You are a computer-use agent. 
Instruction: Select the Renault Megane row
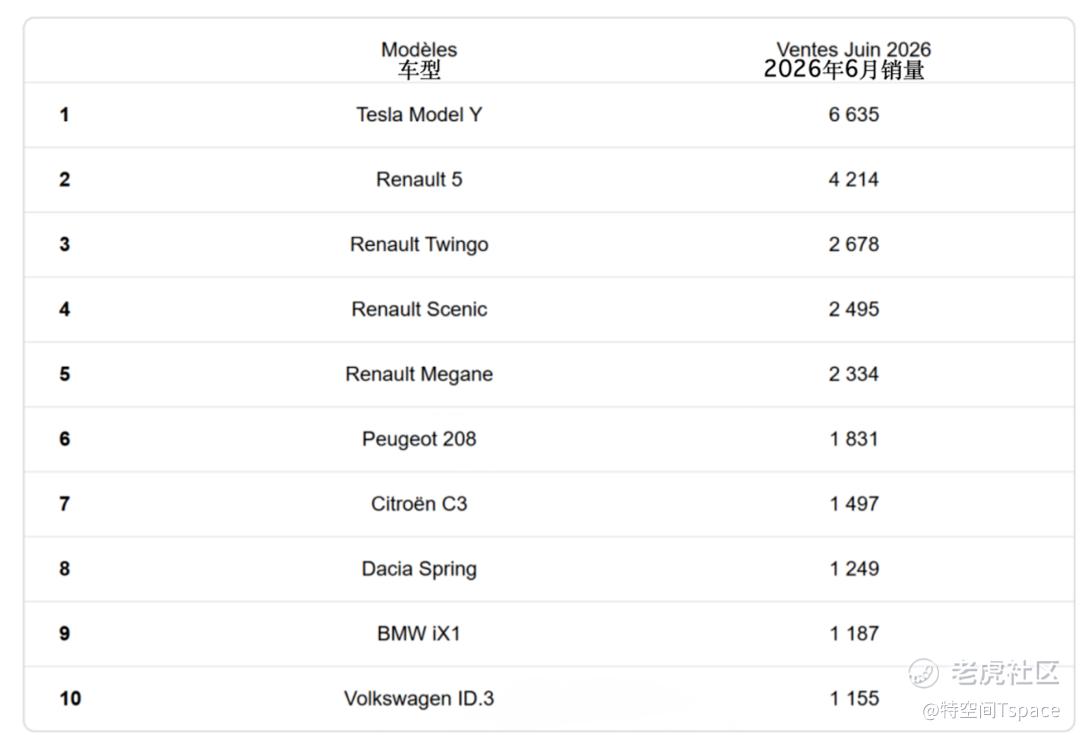tap(549, 374)
